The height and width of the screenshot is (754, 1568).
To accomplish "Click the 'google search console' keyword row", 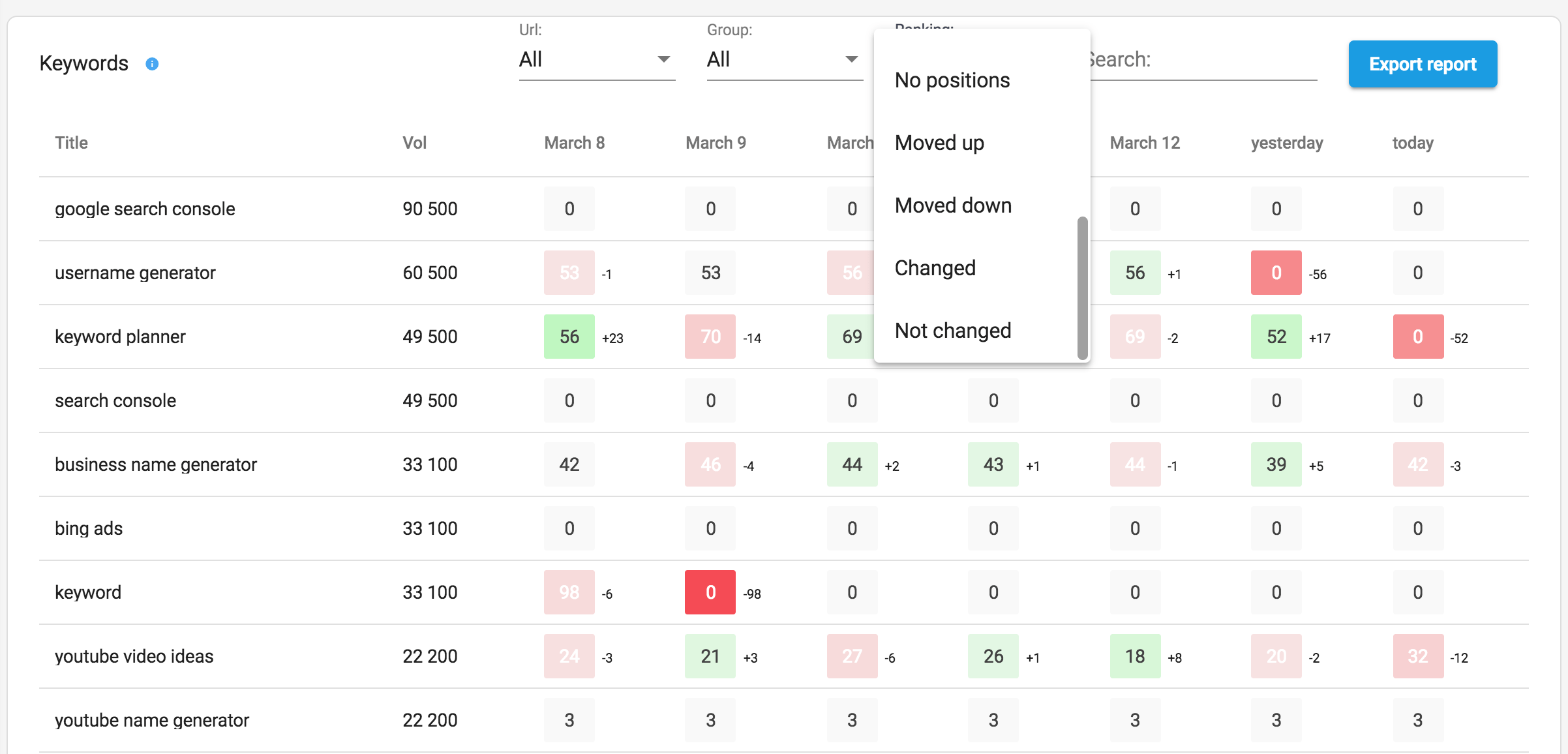I will 145,209.
